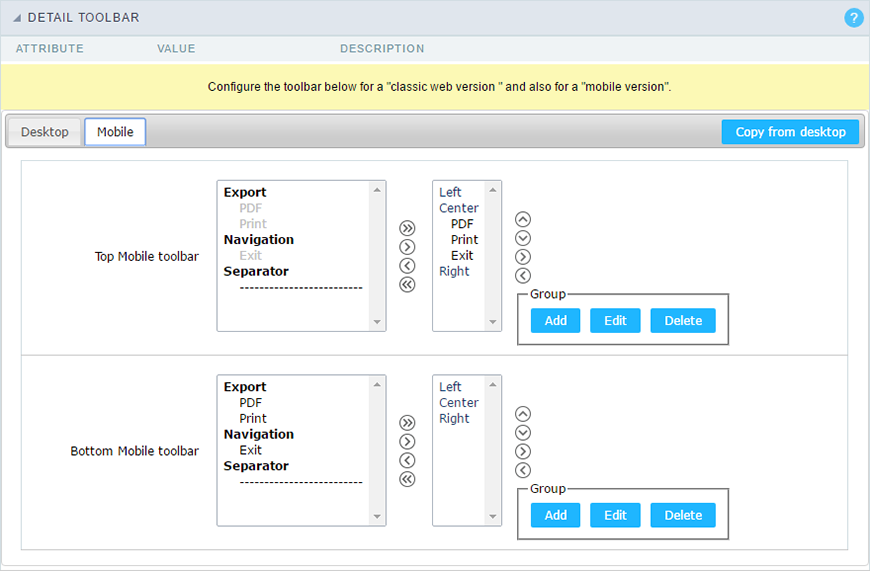Click move up arrow icon for Top Mobile toolbar
This screenshot has width=870, height=571.
click(x=522, y=219)
